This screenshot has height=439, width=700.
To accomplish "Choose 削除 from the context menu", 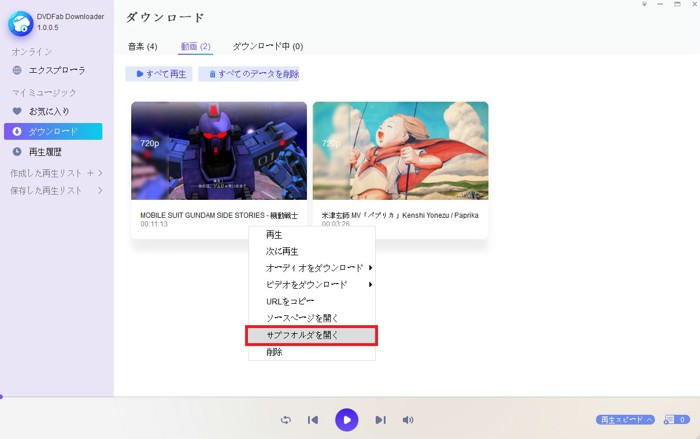I will [312, 352].
